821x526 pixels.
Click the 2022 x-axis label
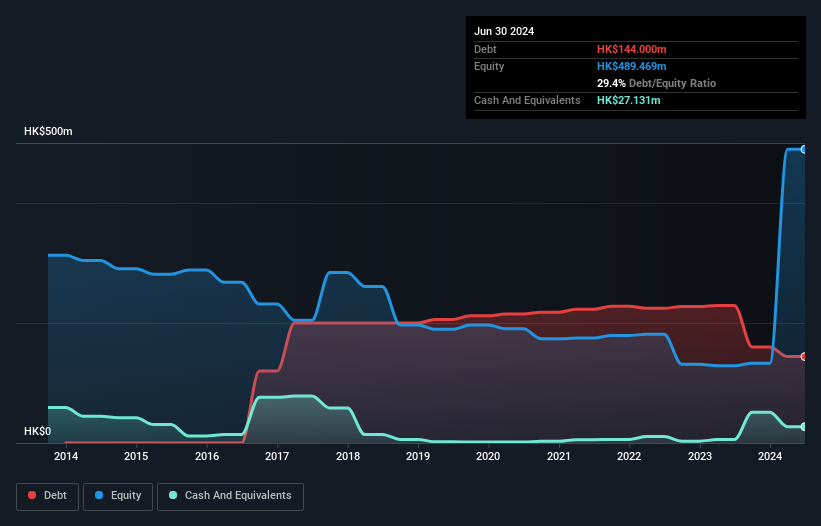[629, 456]
